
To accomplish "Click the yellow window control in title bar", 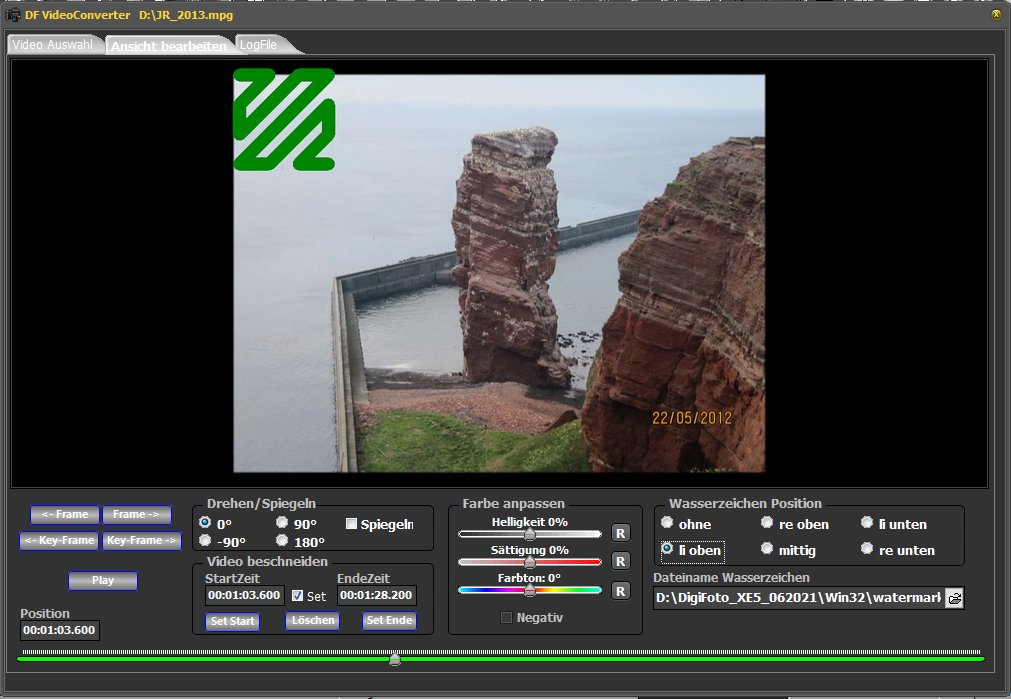I will click(995, 14).
